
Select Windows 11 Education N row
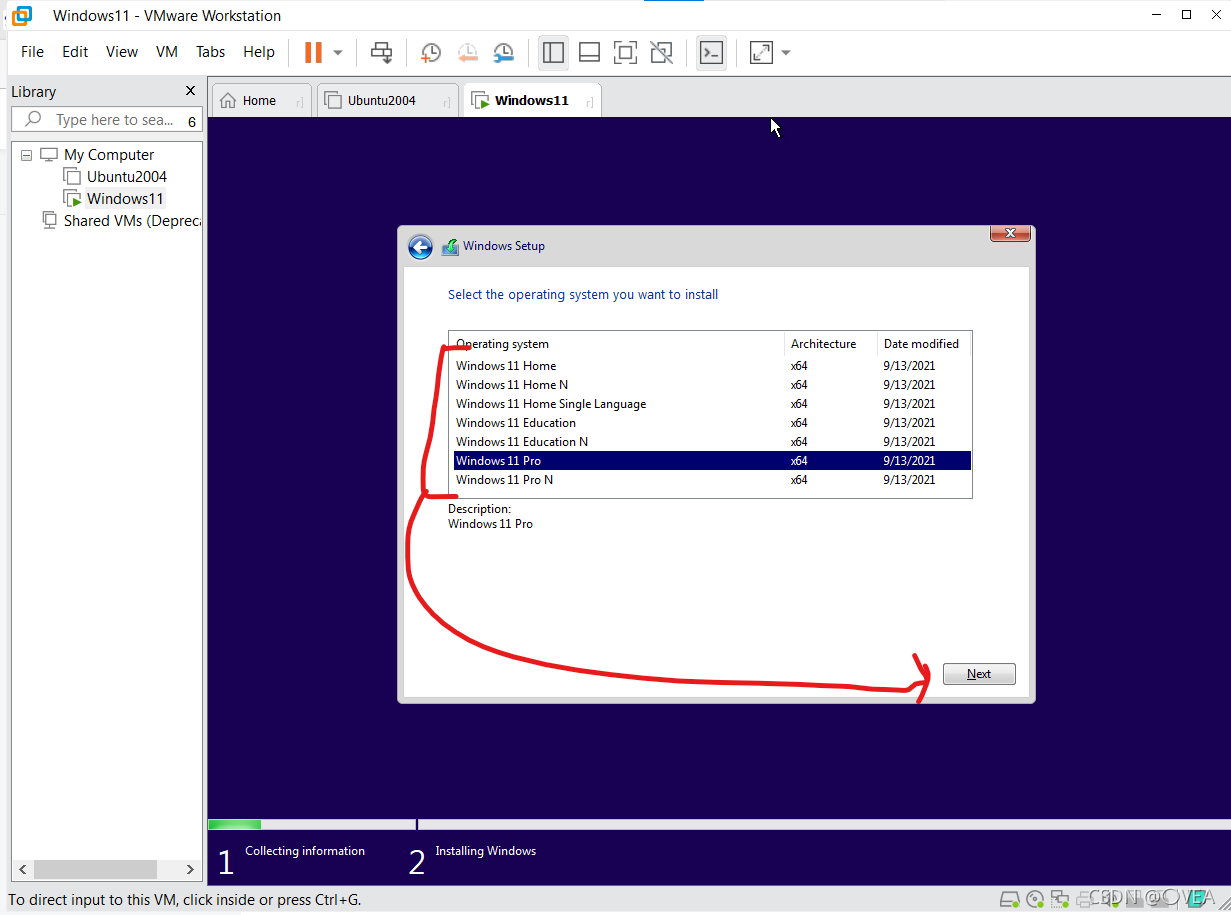712,442
